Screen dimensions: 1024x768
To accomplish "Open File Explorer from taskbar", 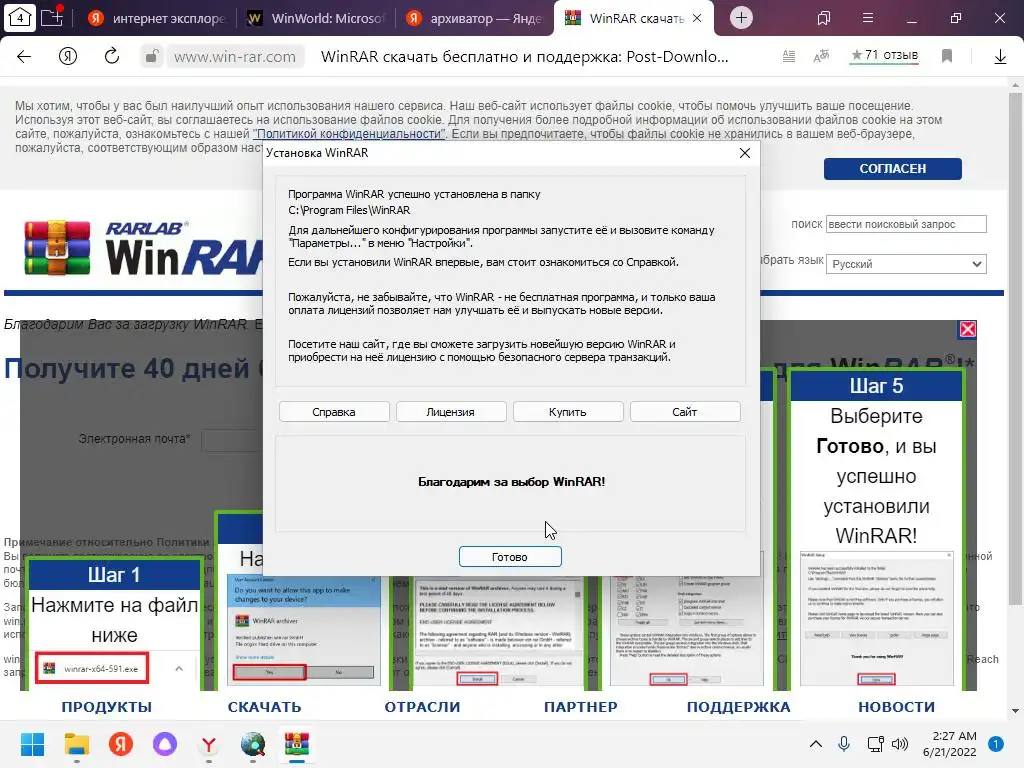I will (x=76, y=744).
